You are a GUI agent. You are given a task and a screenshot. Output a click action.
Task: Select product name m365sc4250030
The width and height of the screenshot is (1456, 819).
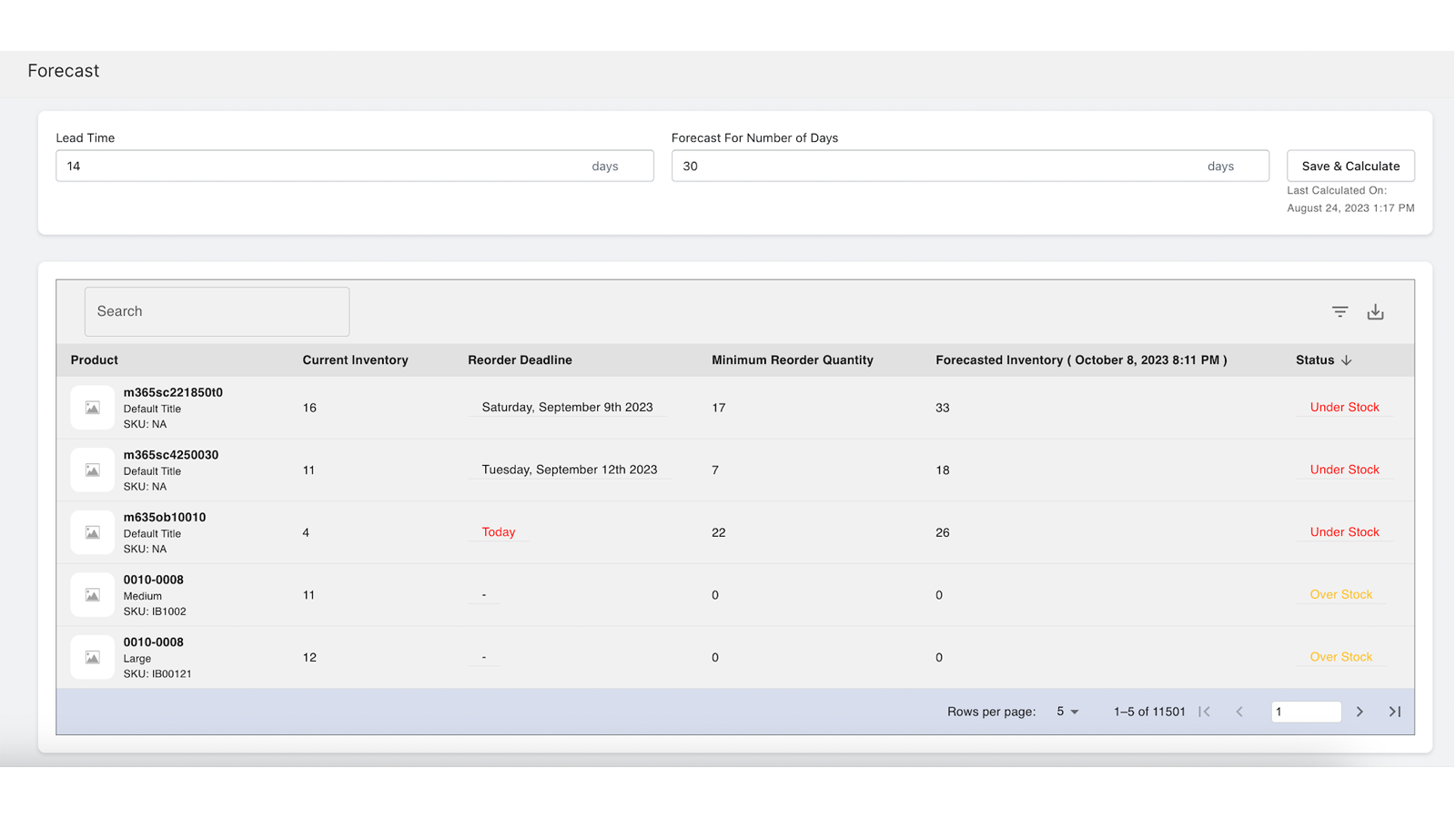(x=171, y=455)
